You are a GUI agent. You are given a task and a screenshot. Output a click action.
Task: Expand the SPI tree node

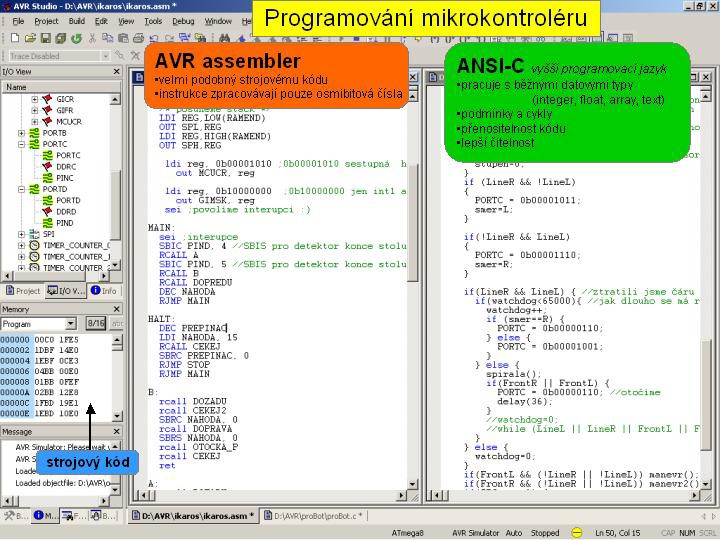(x=22, y=234)
